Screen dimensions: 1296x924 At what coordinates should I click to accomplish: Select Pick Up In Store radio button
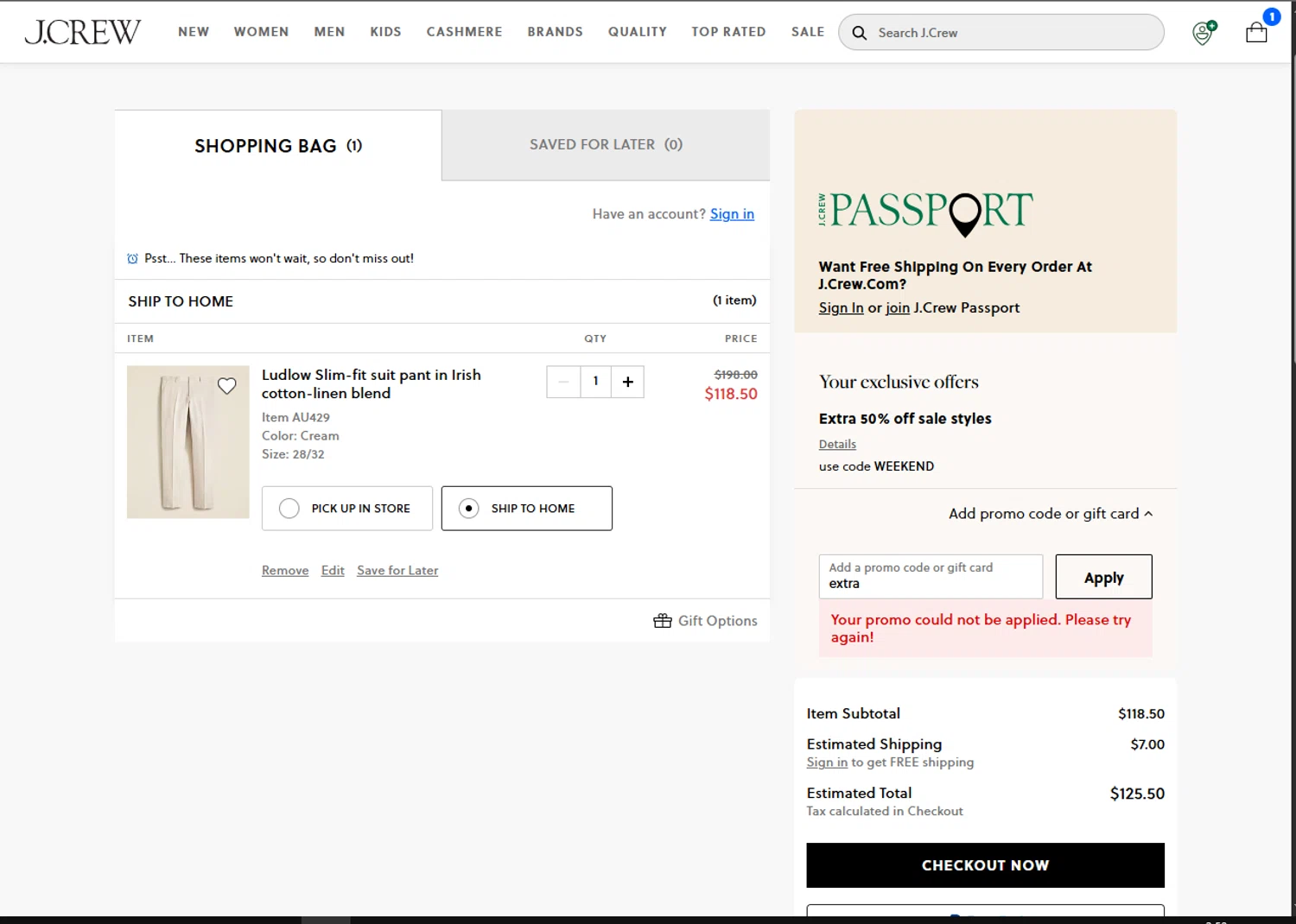289,509
